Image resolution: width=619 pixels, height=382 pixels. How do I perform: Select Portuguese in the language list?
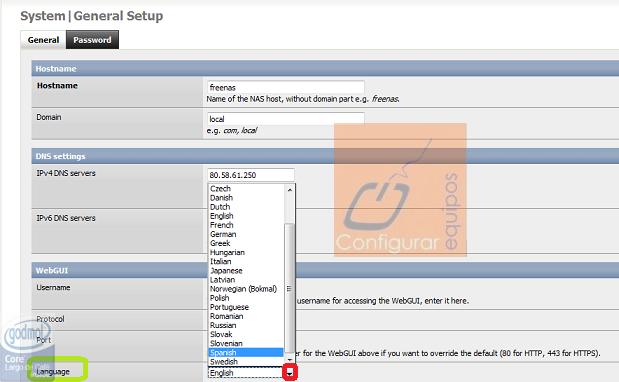click(x=246, y=307)
